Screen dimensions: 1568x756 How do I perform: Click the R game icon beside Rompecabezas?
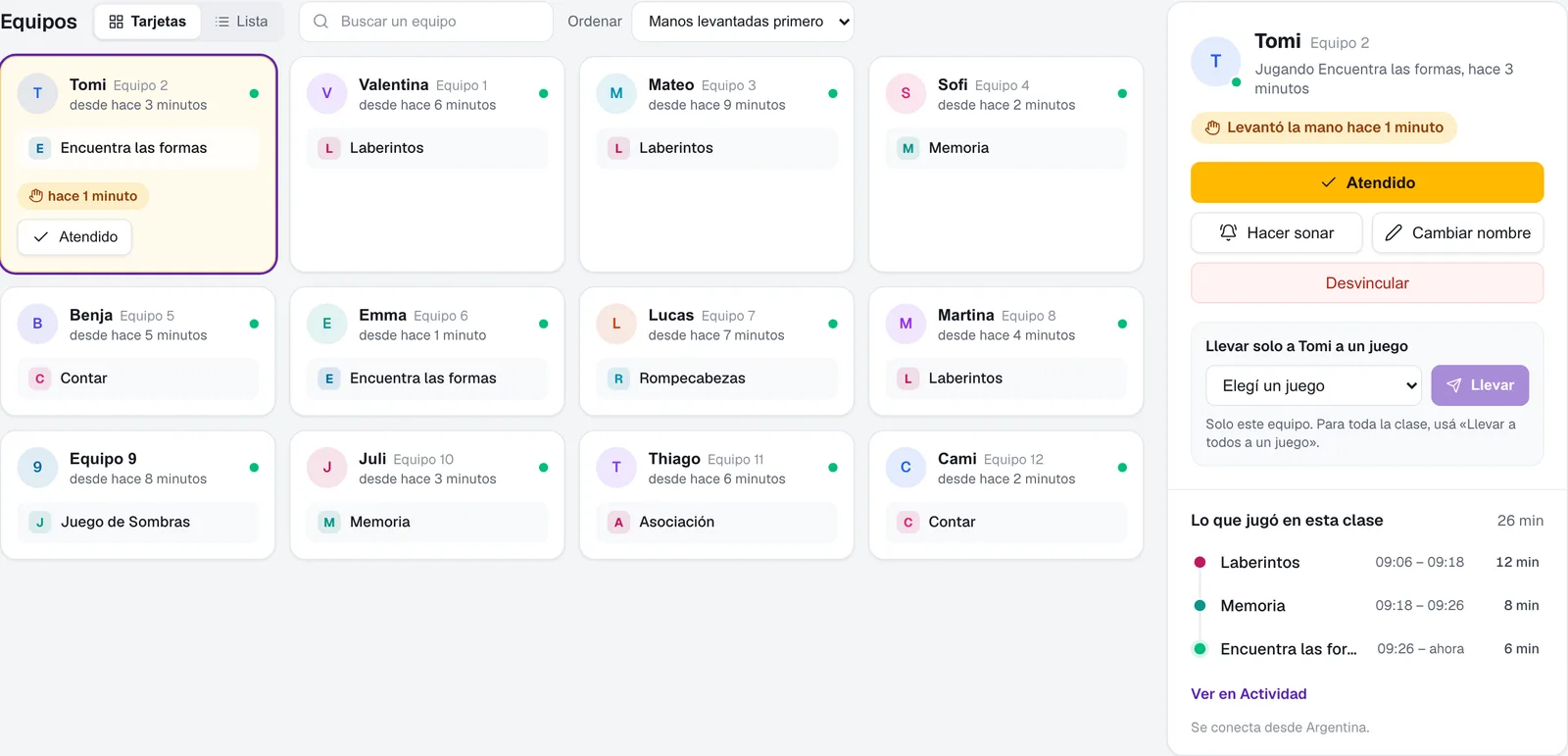pos(618,378)
